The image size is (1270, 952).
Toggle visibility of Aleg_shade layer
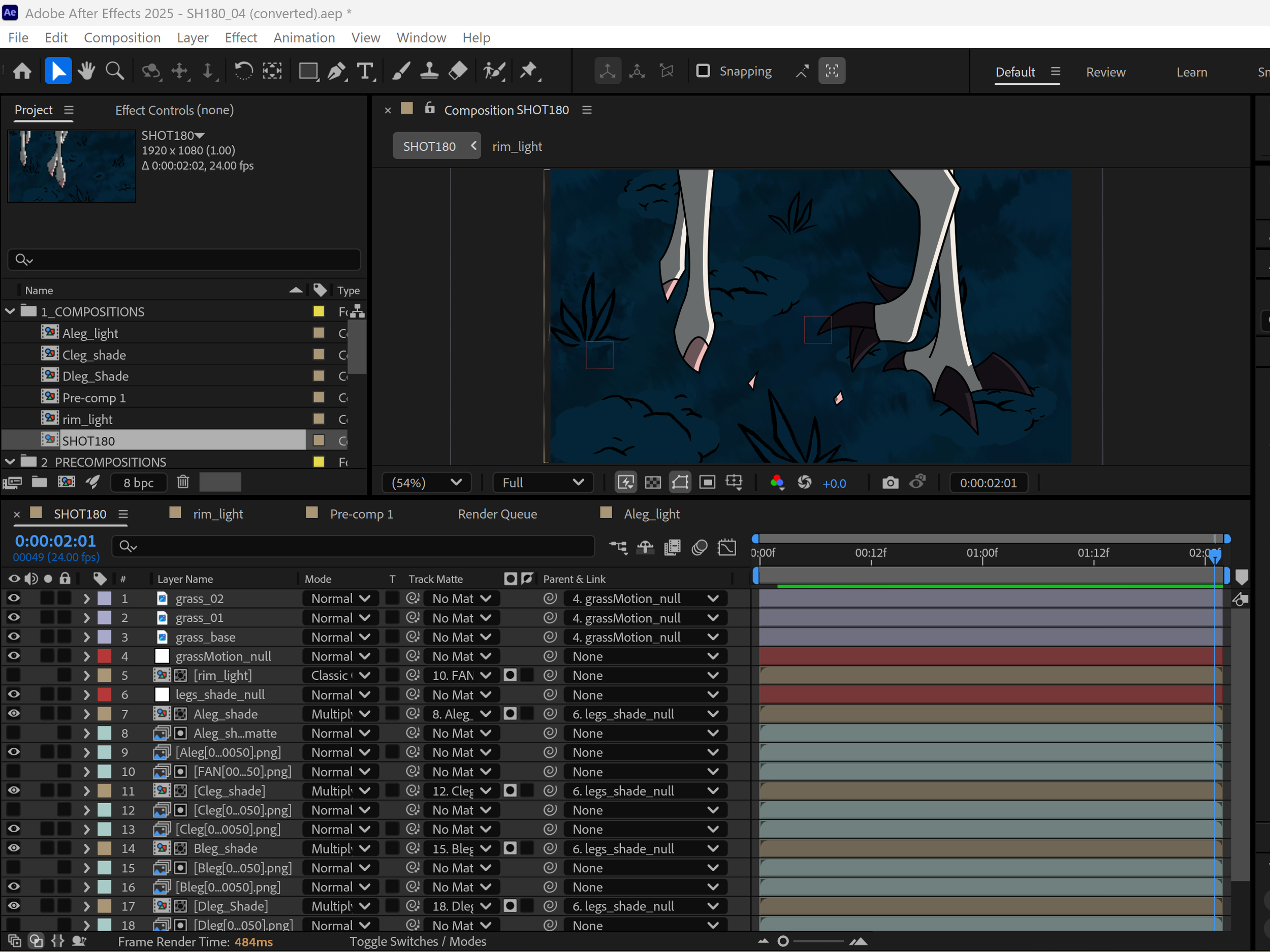point(14,714)
